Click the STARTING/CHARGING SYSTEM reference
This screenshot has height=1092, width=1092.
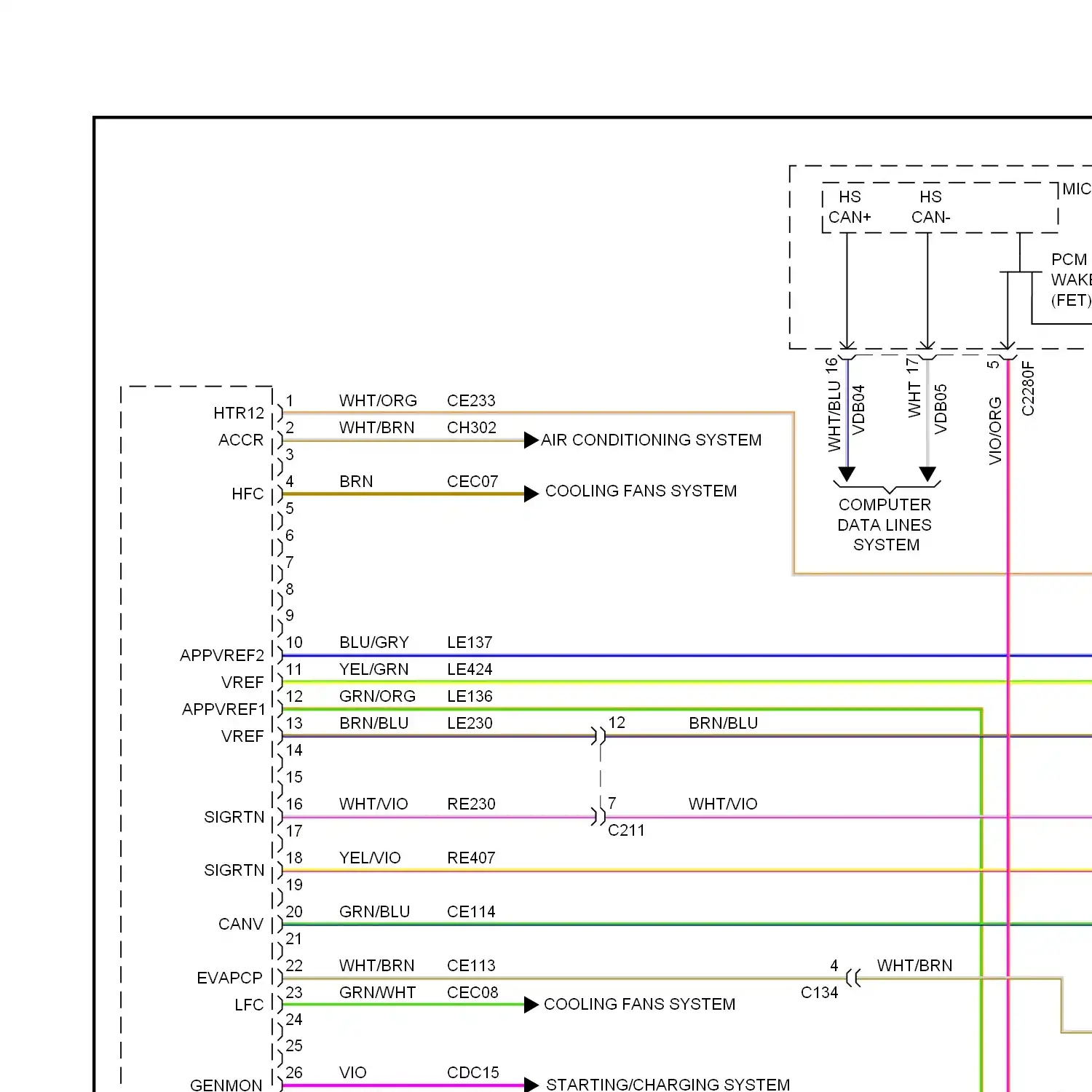click(x=668, y=1085)
